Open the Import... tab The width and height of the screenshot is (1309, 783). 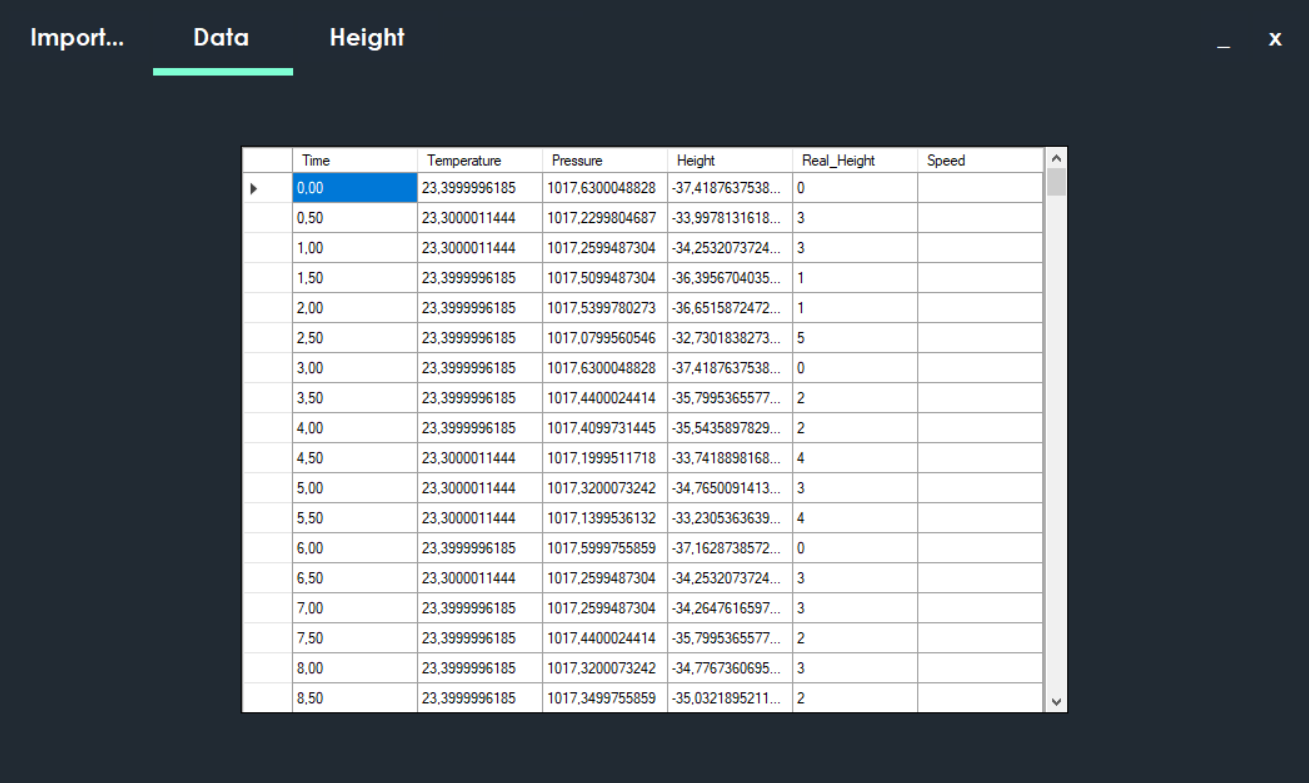pos(77,38)
